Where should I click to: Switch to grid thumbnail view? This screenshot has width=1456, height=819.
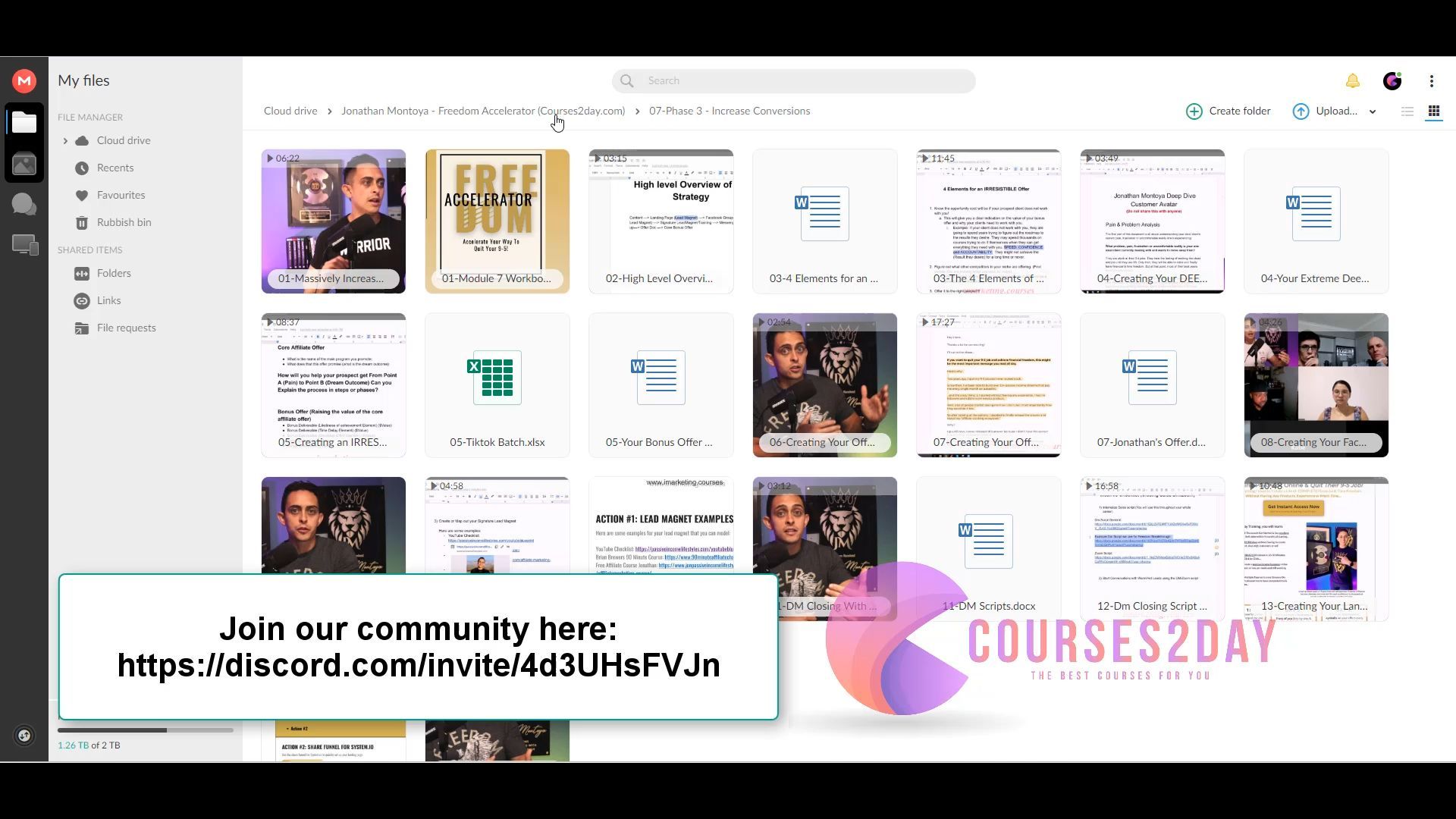(1434, 111)
